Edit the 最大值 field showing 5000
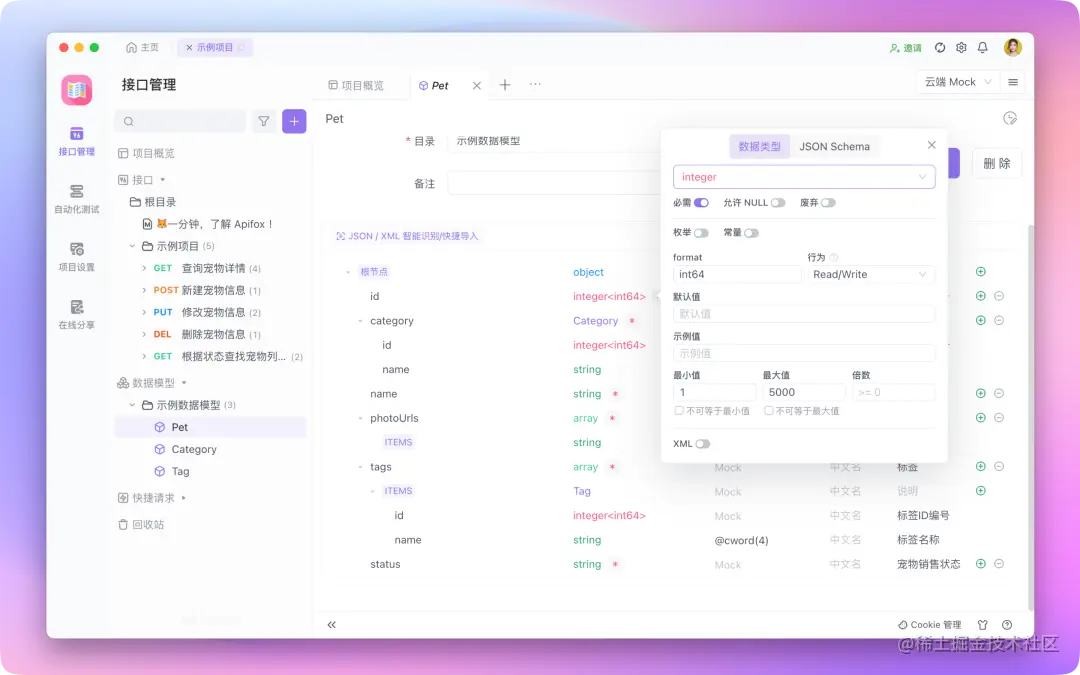Screen dimensions: 1080x675 (803, 392)
